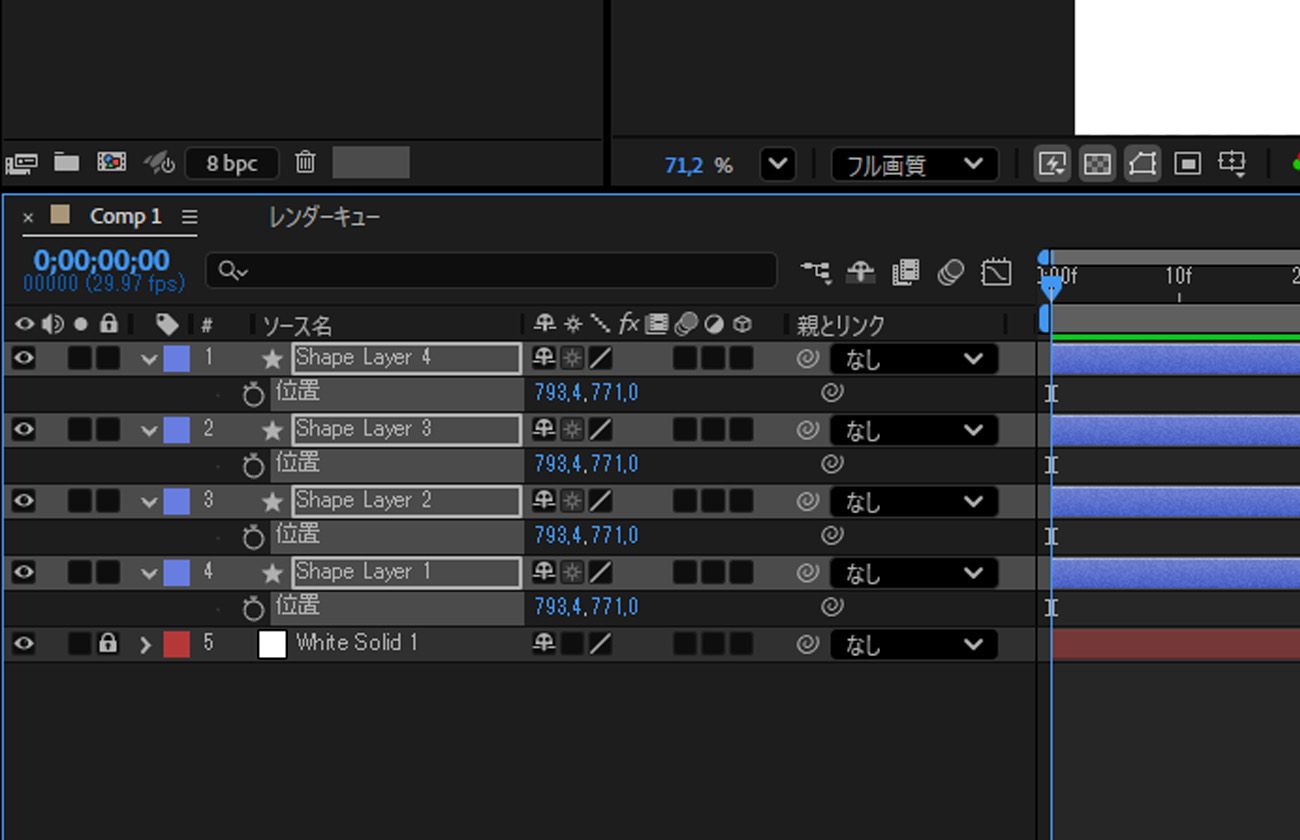Click stopwatch for Shape Layer 4 position

(x=253, y=394)
